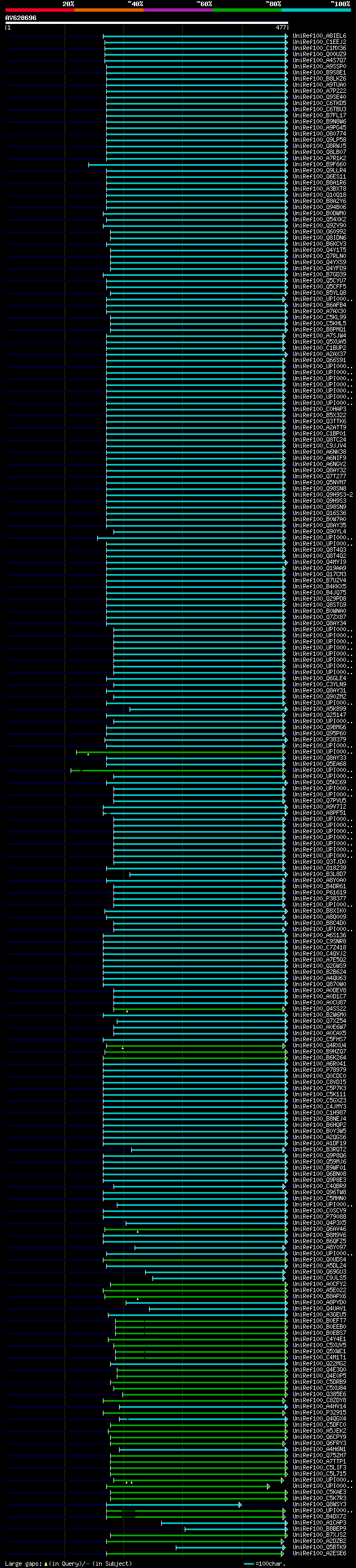Select the label UniRef100_Q8LB07
The width and height of the screenshot is (356, 1568).
(319, 152)
